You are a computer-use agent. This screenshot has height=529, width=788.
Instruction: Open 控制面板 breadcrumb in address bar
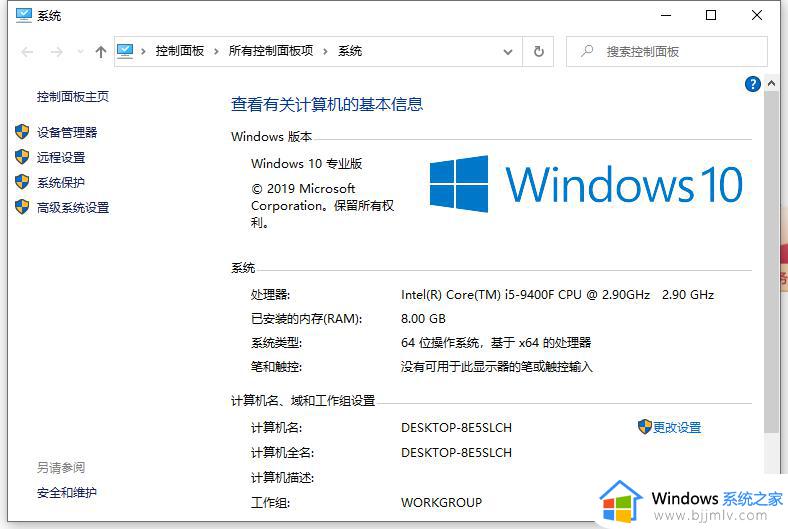pyautogui.click(x=180, y=51)
